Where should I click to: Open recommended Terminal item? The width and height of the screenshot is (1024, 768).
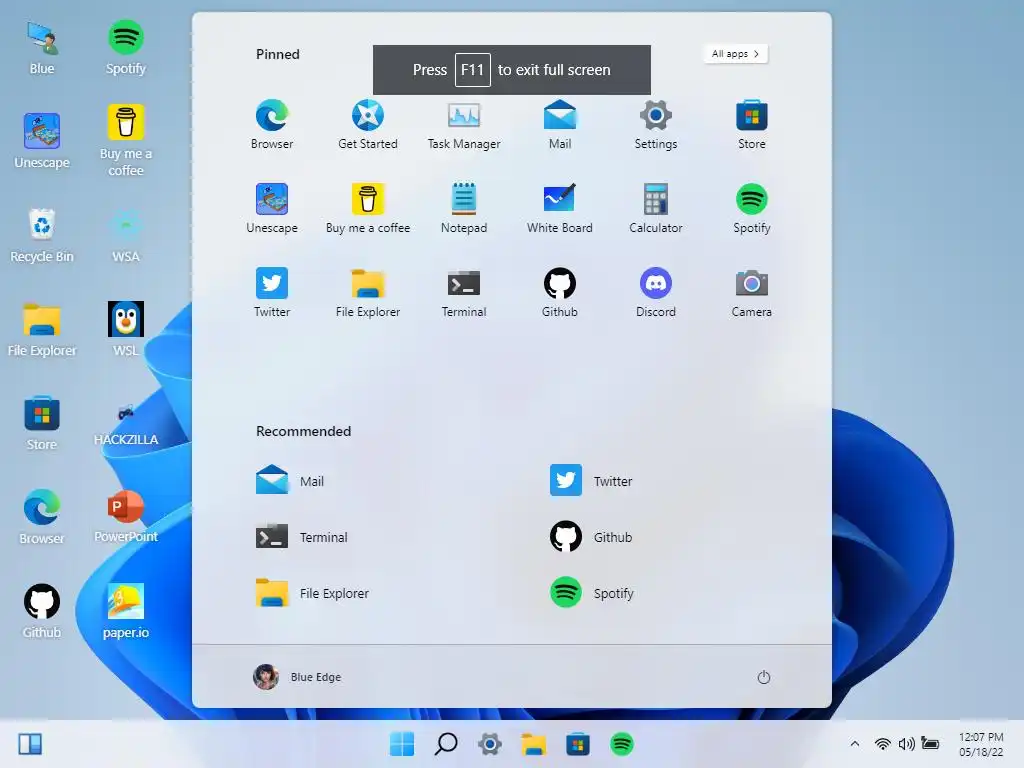(302, 537)
